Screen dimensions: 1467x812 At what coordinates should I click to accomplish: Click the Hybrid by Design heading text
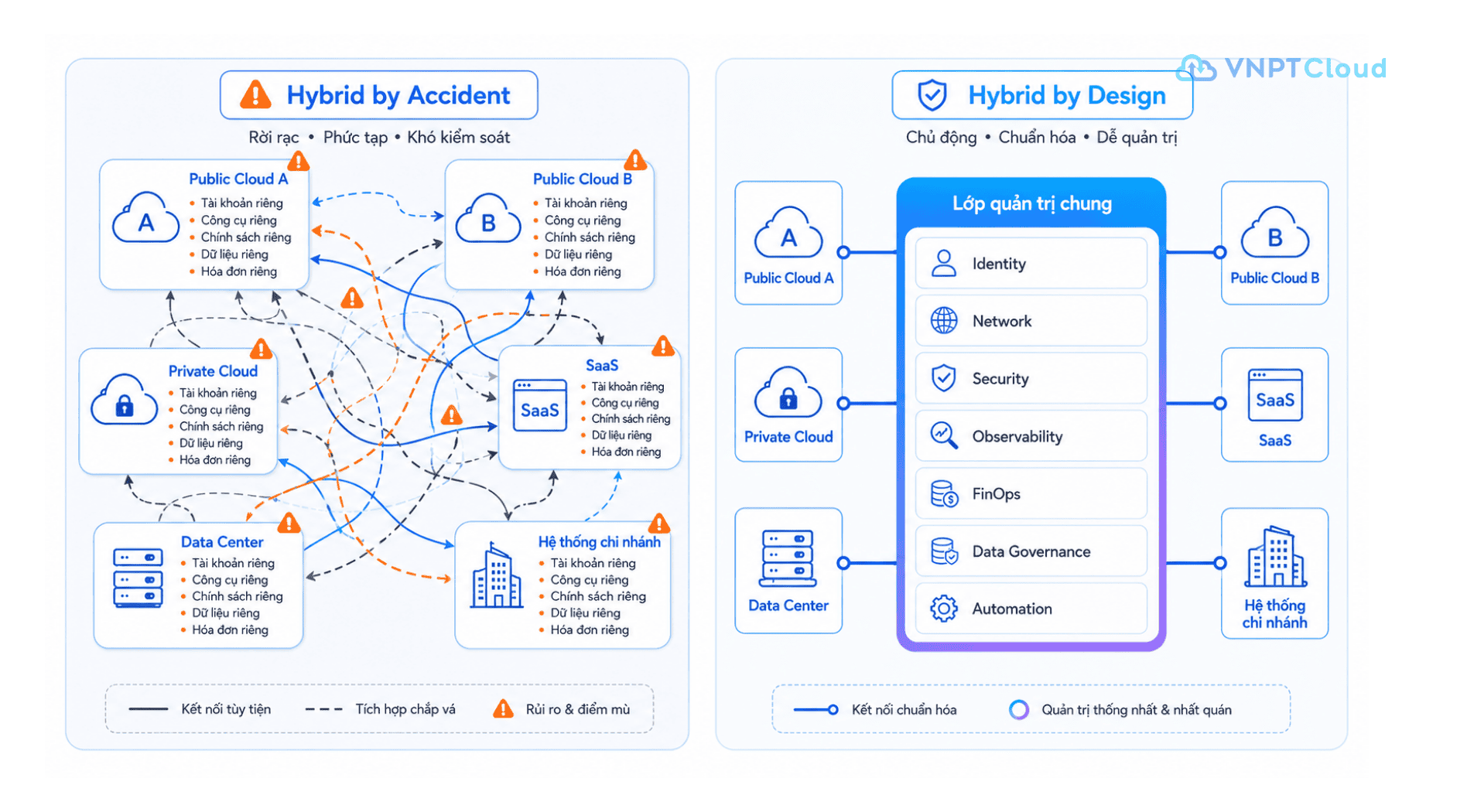tap(1067, 95)
